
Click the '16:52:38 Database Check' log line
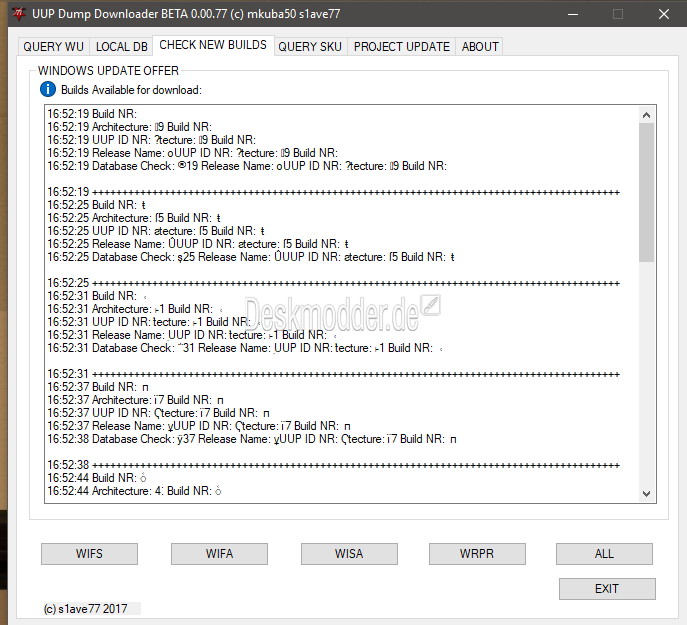(252, 439)
